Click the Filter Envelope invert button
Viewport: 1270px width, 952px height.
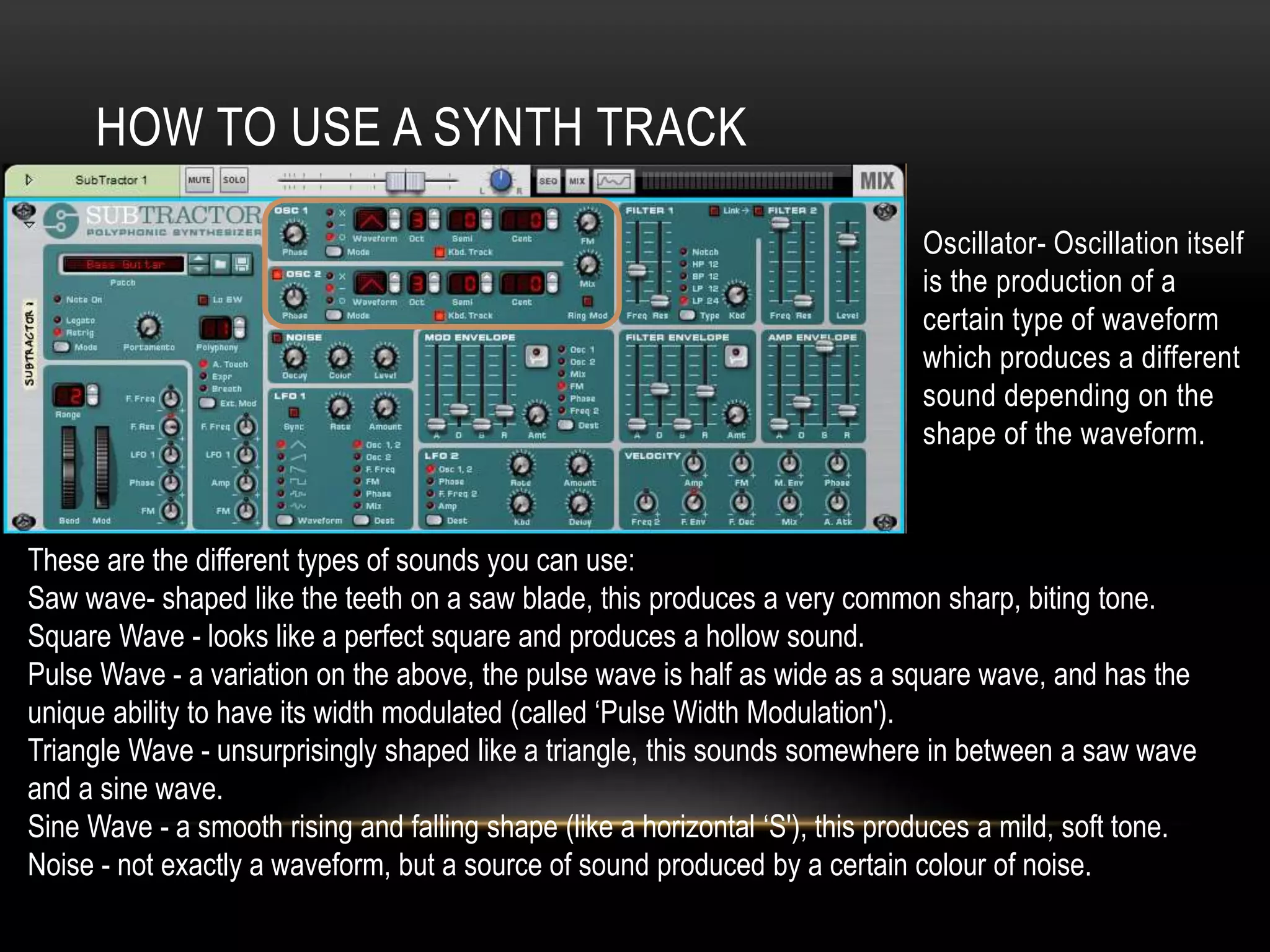(x=736, y=356)
